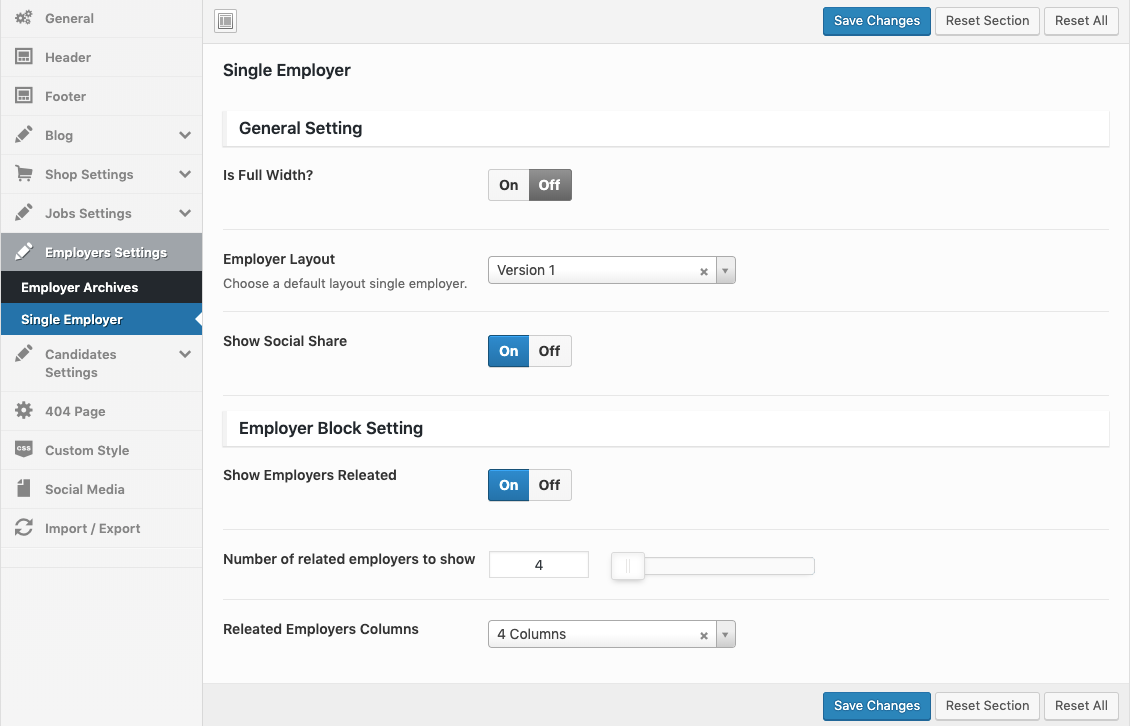Turn on the Is Full Width option
The image size is (1130, 726).
tap(509, 185)
